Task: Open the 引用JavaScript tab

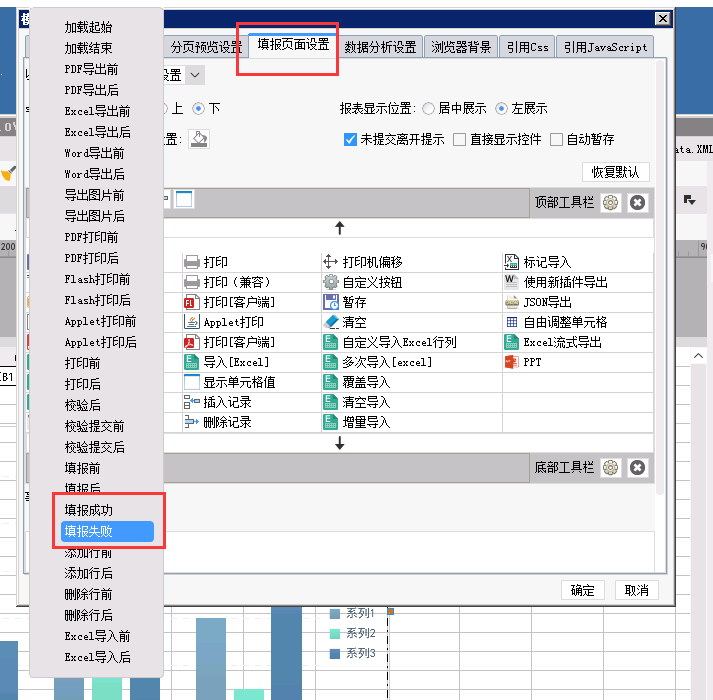Action: click(x=605, y=47)
